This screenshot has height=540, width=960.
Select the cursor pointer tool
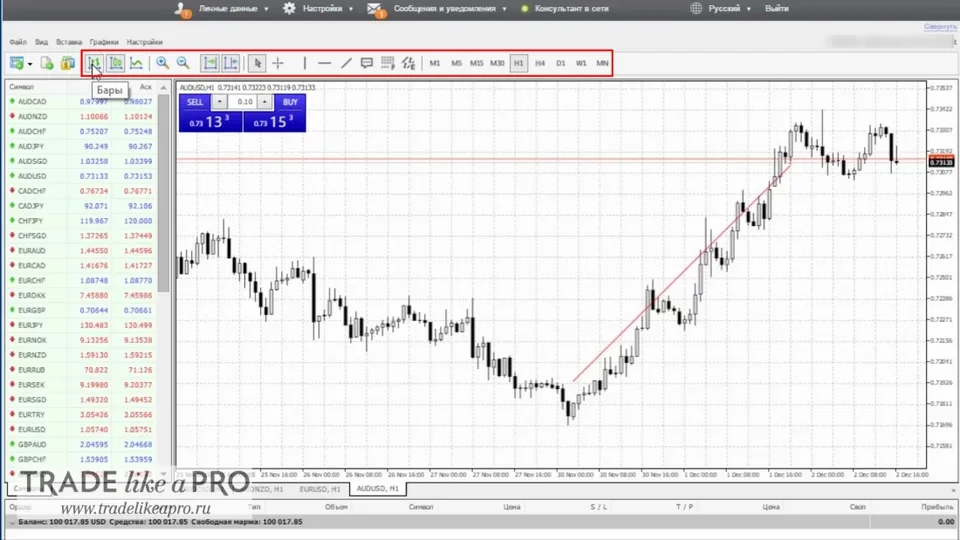[257, 63]
